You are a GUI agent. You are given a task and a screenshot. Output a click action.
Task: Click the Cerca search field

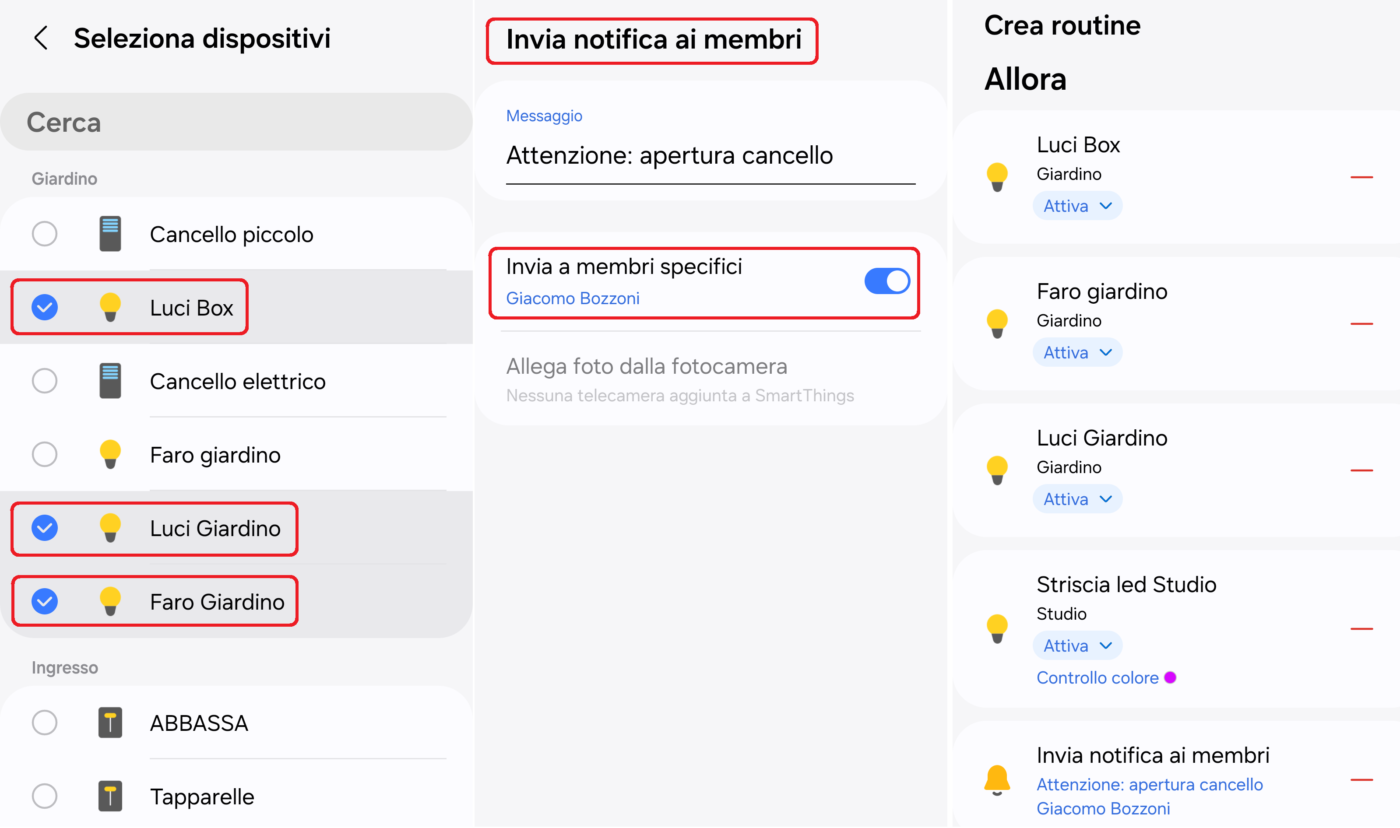click(x=236, y=123)
